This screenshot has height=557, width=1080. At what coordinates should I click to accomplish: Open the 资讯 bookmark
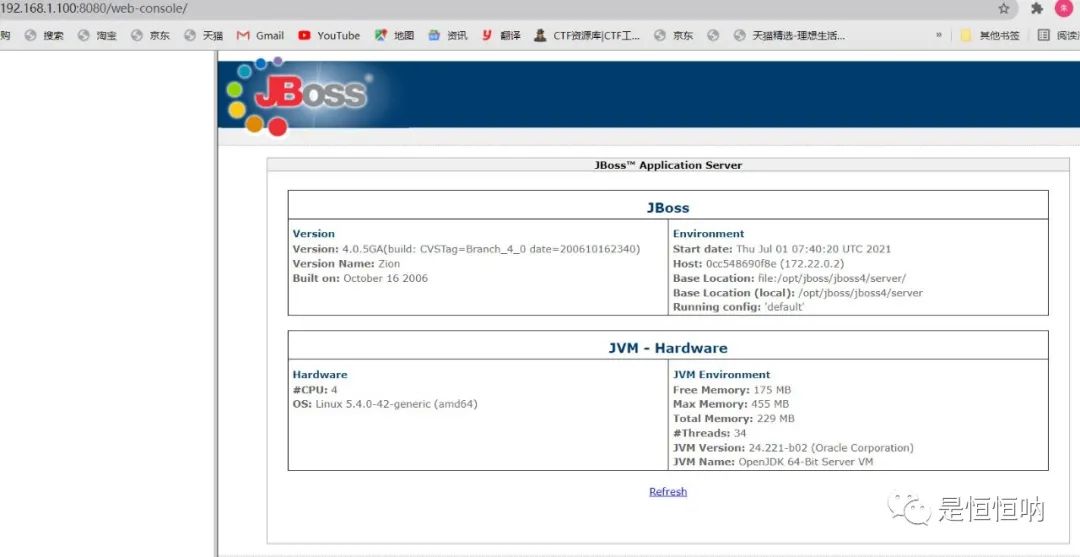point(448,36)
